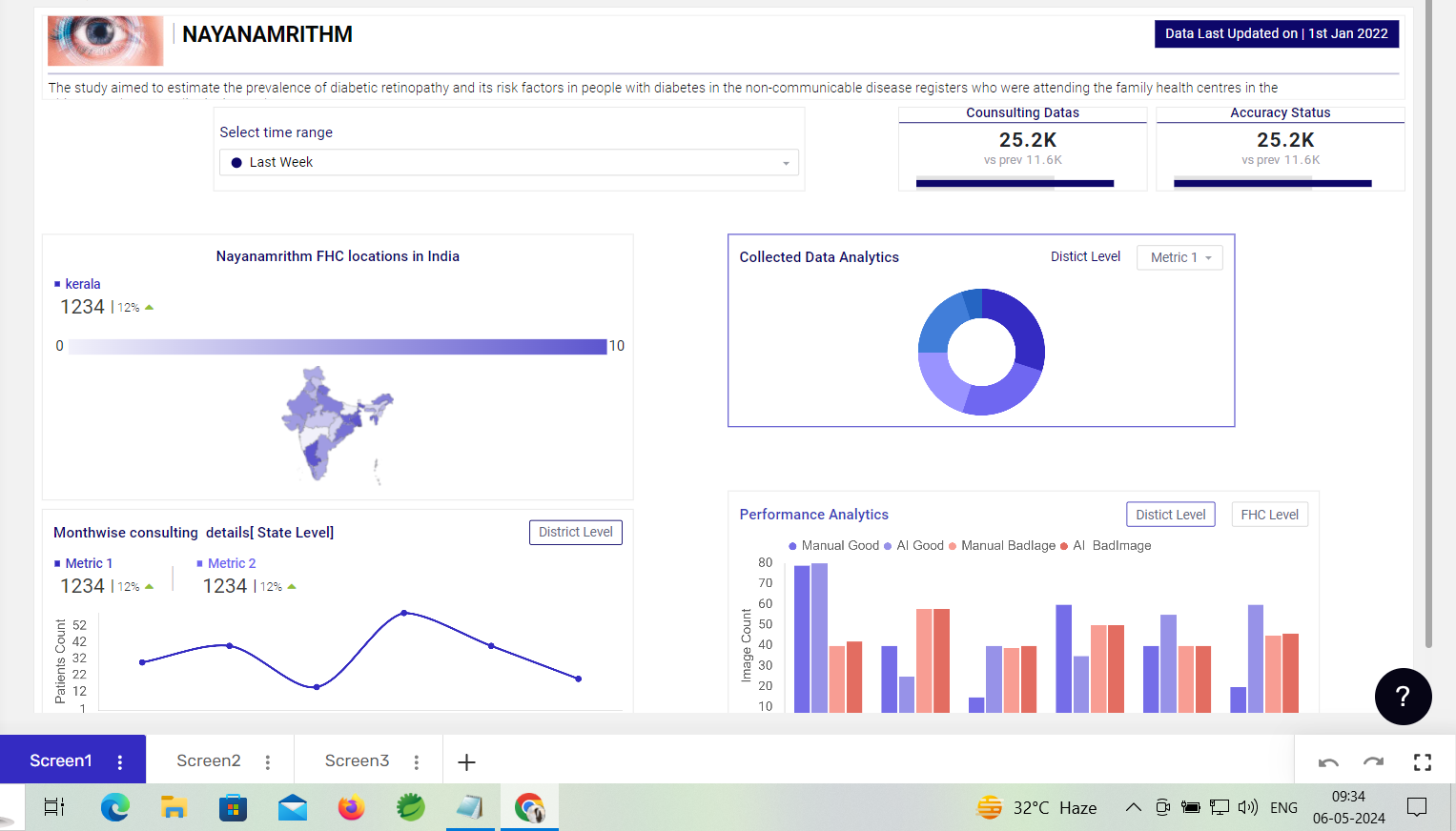Image resolution: width=1456 pixels, height=831 pixels.
Task: Launch Microsoft Edge from the taskbar
Action: click(x=115, y=807)
